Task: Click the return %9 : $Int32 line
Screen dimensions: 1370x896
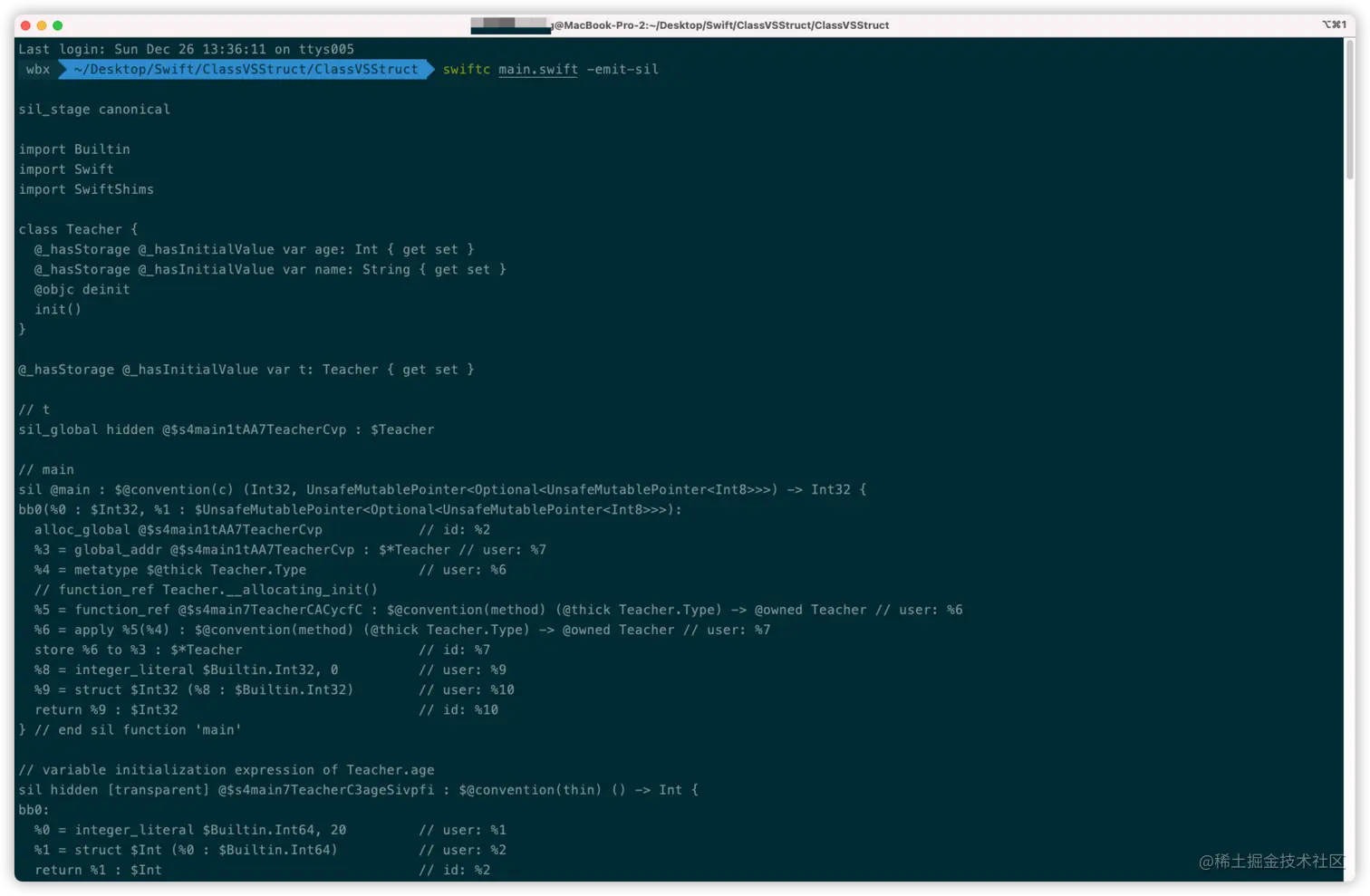Action: (266, 709)
